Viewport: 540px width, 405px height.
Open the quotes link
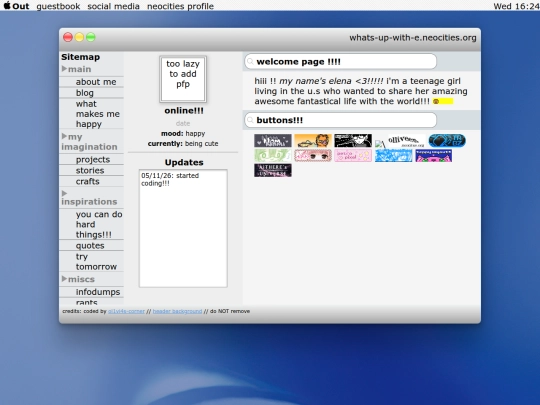pyautogui.click(x=90, y=246)
